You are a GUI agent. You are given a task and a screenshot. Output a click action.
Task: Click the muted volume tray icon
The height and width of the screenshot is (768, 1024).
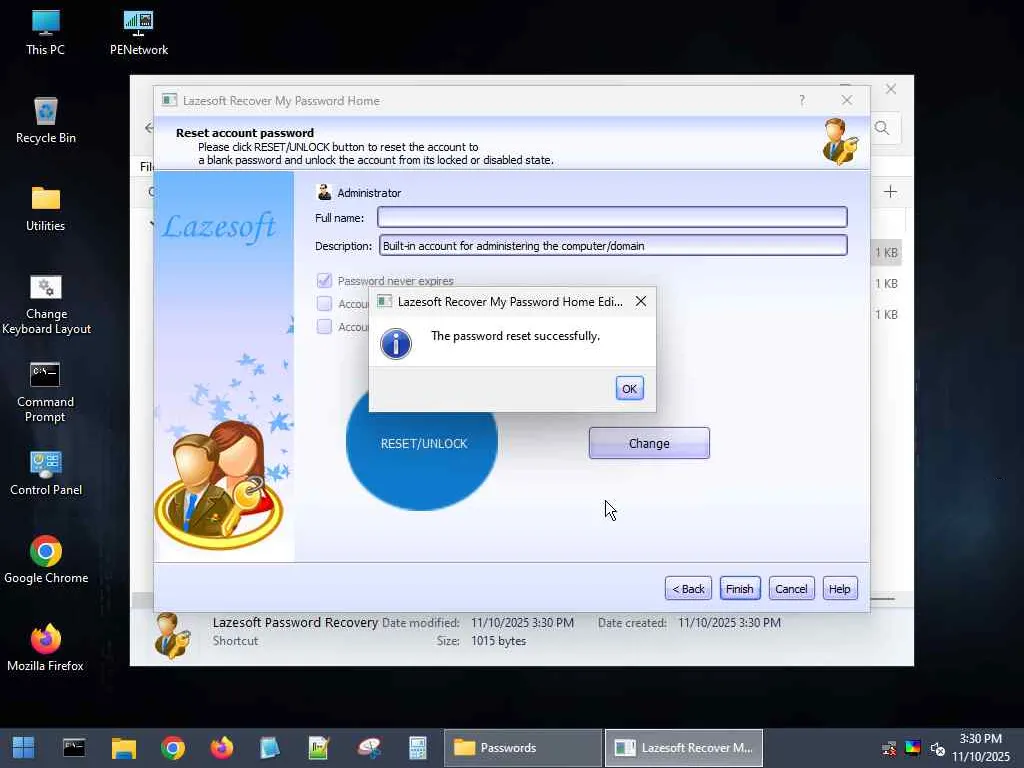[937, 748]
